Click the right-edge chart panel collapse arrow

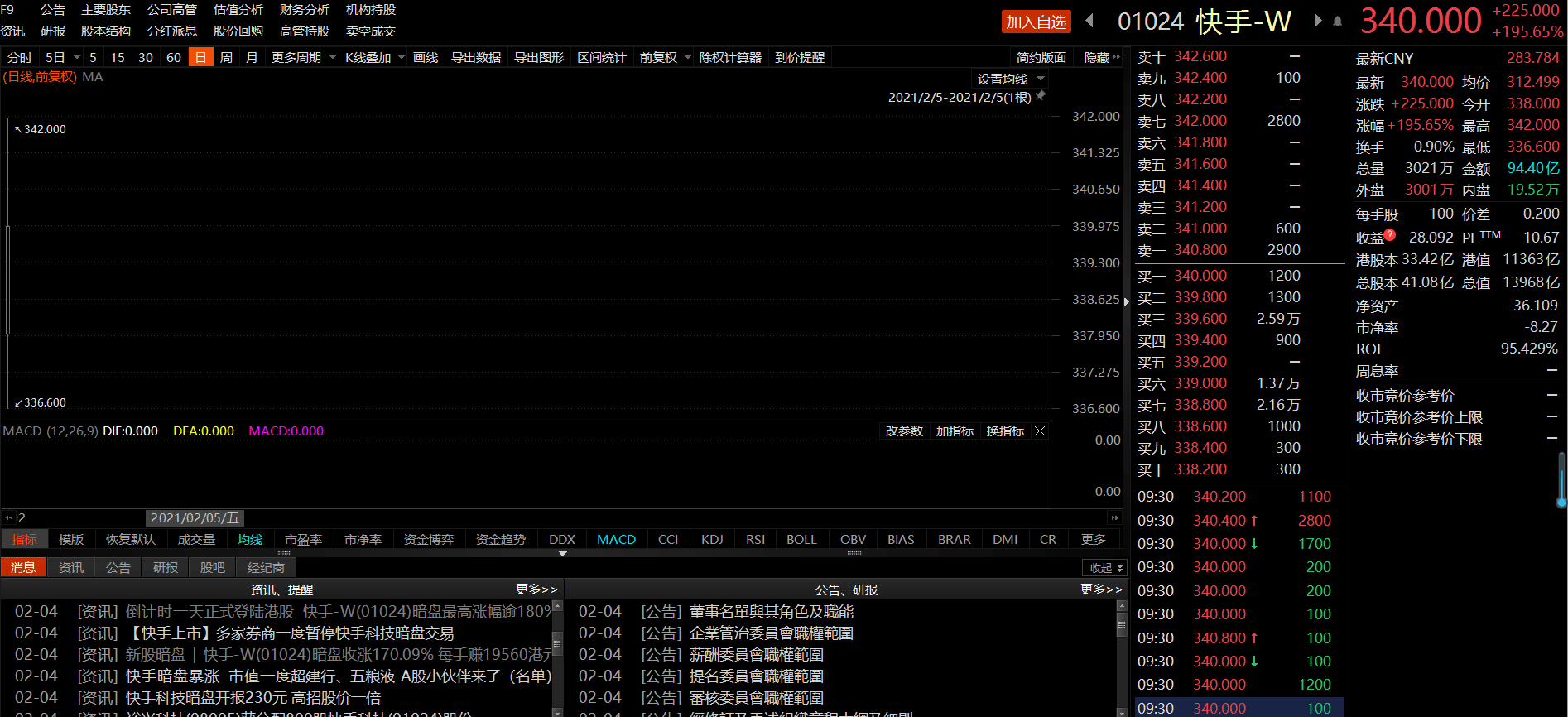(1126, 301)
